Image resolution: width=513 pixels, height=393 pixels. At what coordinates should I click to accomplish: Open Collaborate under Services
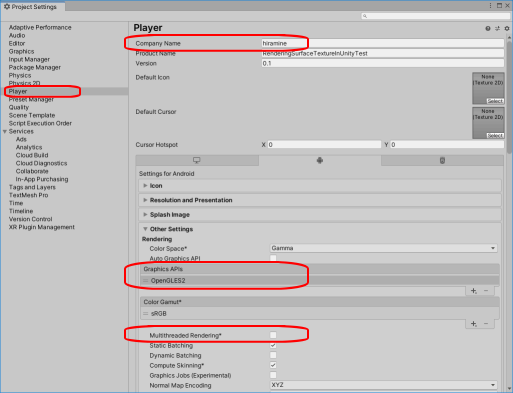[32, 171]
